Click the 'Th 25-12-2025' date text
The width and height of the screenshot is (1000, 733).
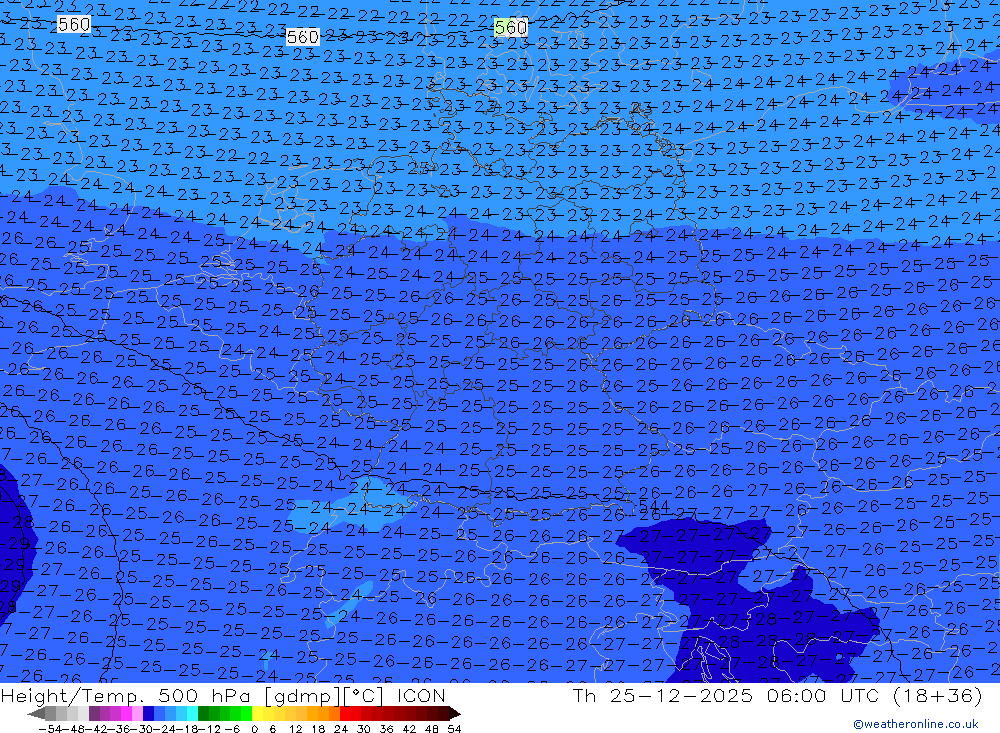663,695
